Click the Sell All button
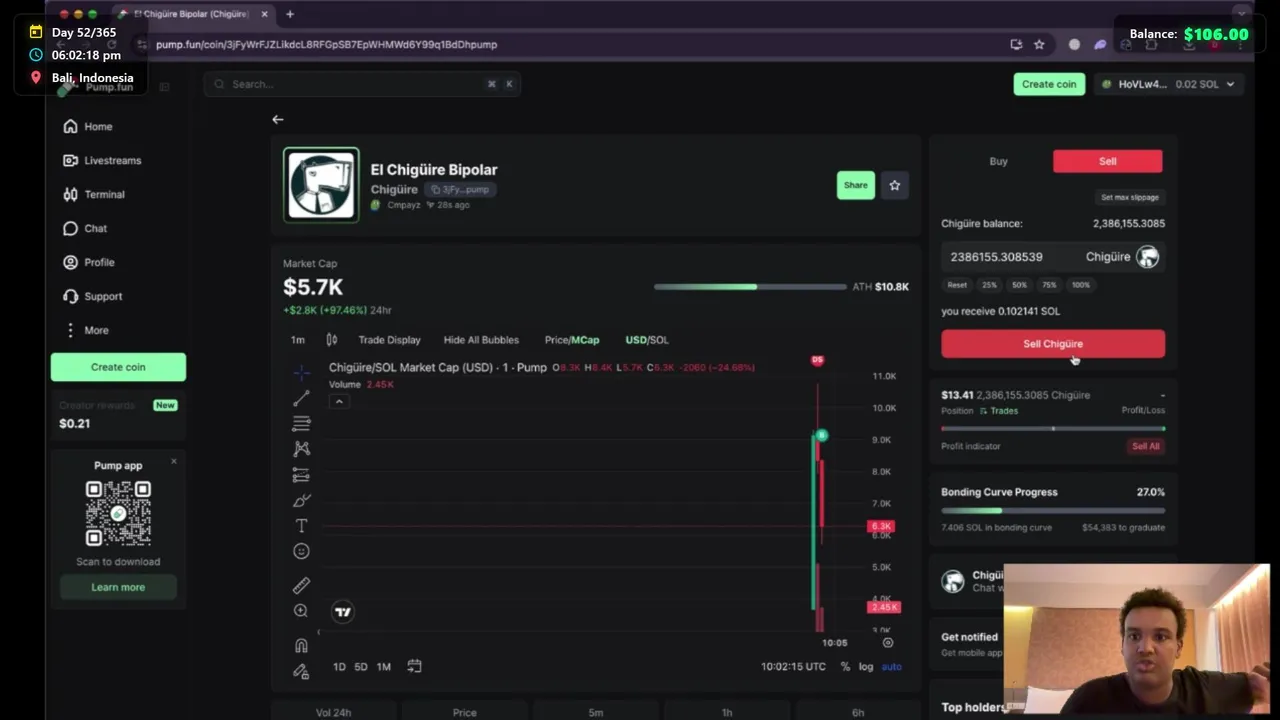This screenshot has width=1280, height=720. point(1146,446)
